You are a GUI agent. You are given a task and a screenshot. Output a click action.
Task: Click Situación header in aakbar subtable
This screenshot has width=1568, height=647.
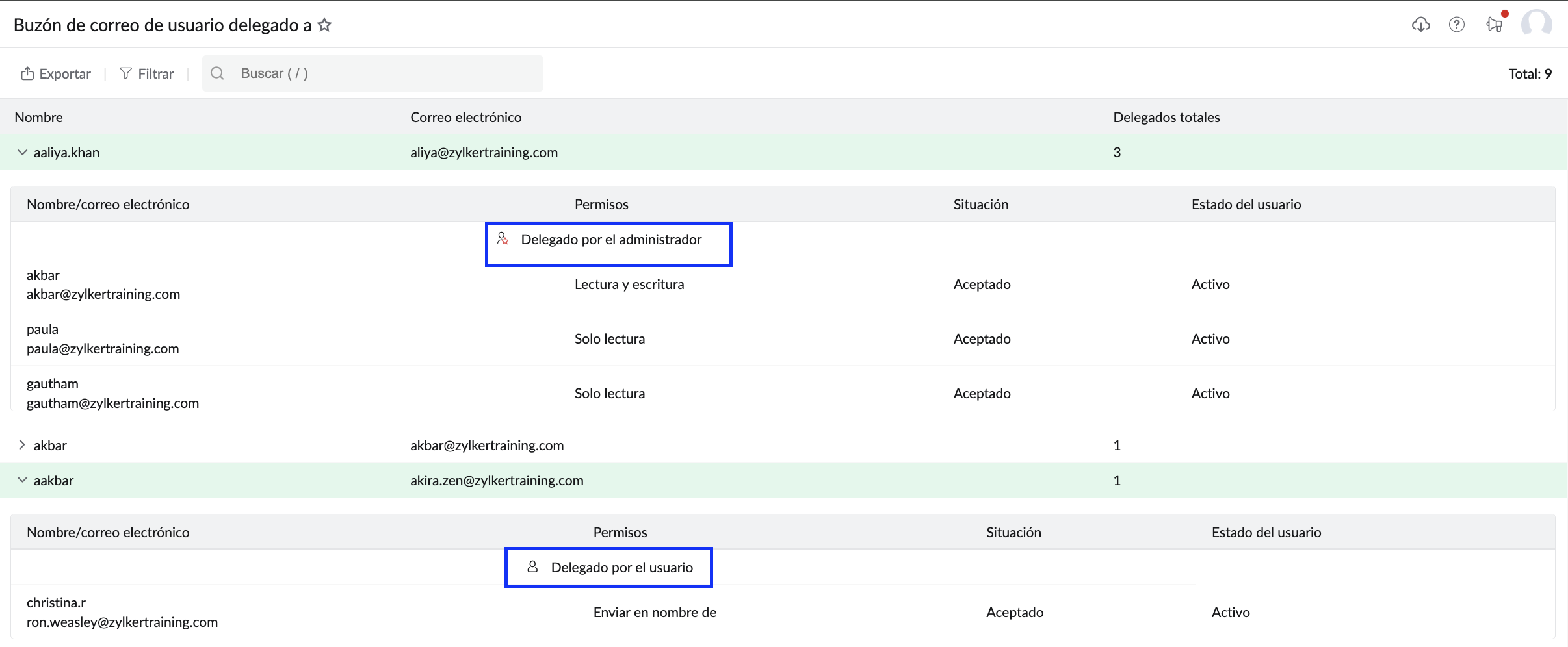(x=1013, y=533)
